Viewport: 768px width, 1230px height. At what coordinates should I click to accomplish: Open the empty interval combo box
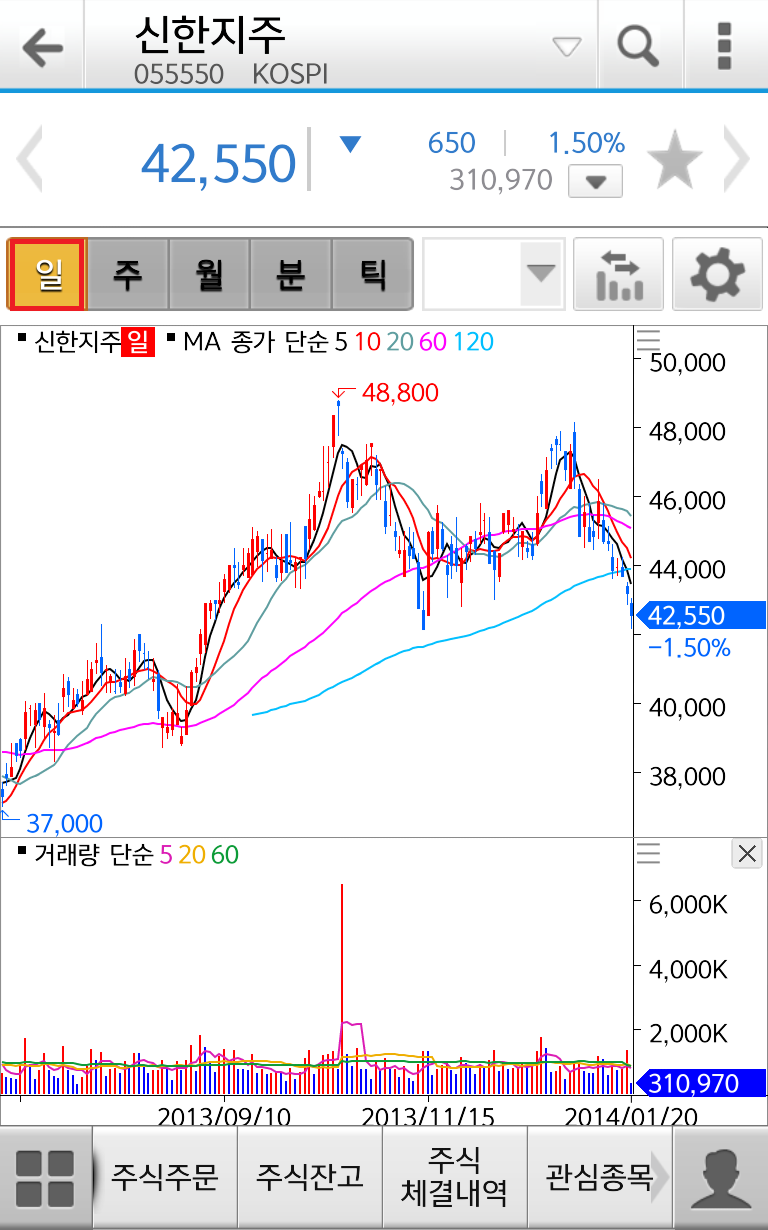(x=494, y=273)
